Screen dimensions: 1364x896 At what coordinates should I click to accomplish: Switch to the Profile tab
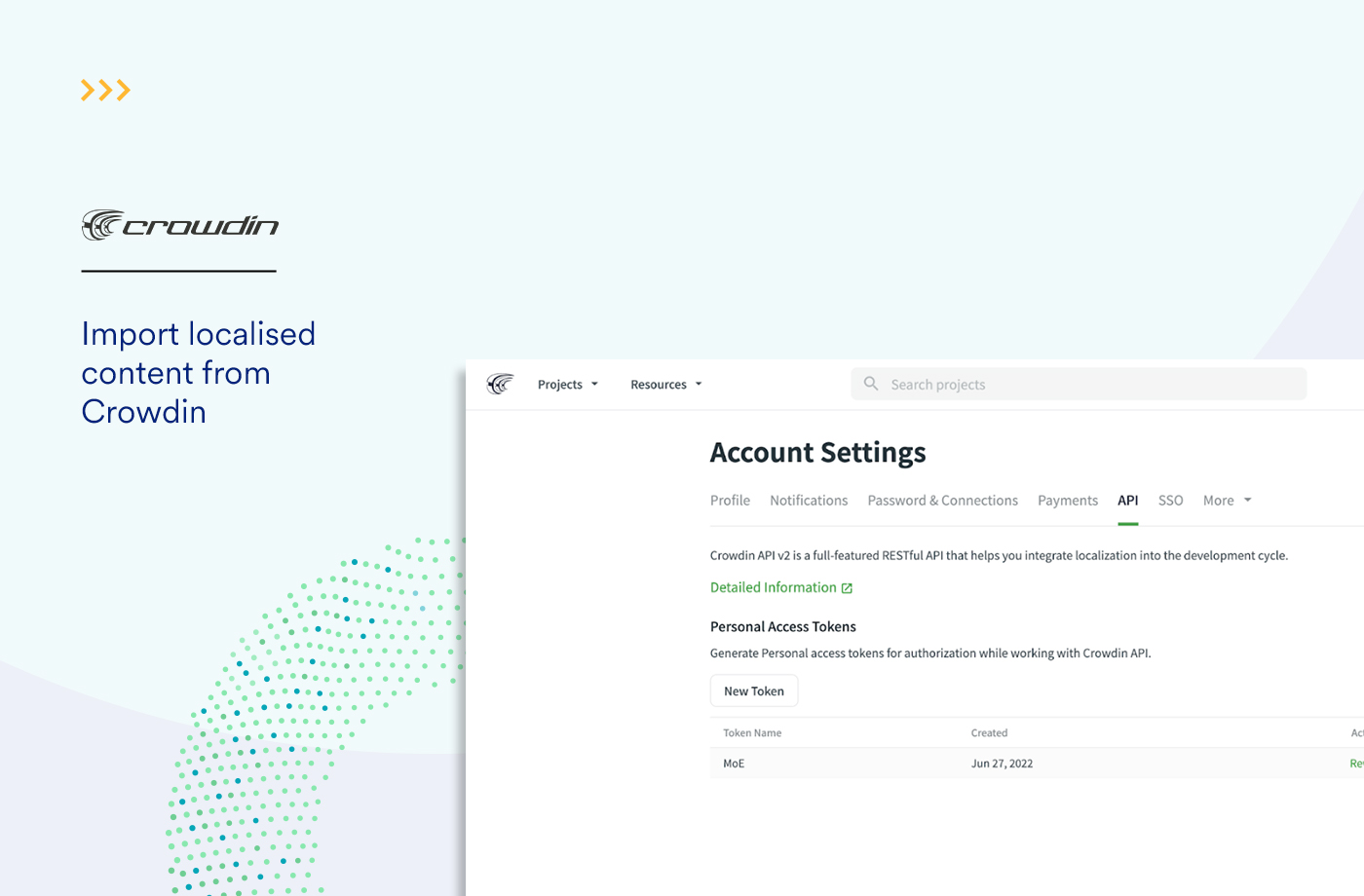730,500
